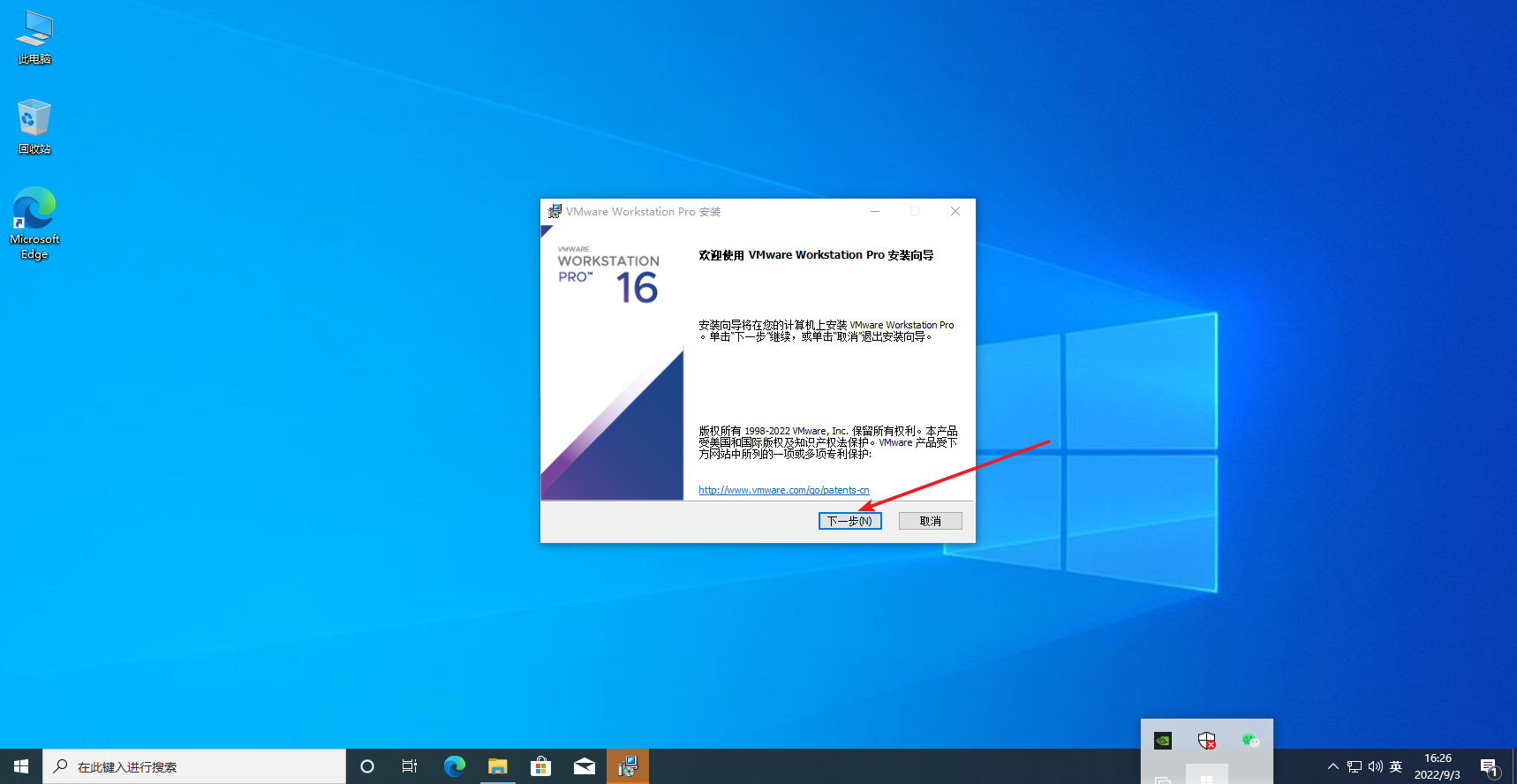This screenshot has width=1517, height=784.
Task: Open the clock showing 16:26 2022/9/3
Action: tap(1438, 766)
